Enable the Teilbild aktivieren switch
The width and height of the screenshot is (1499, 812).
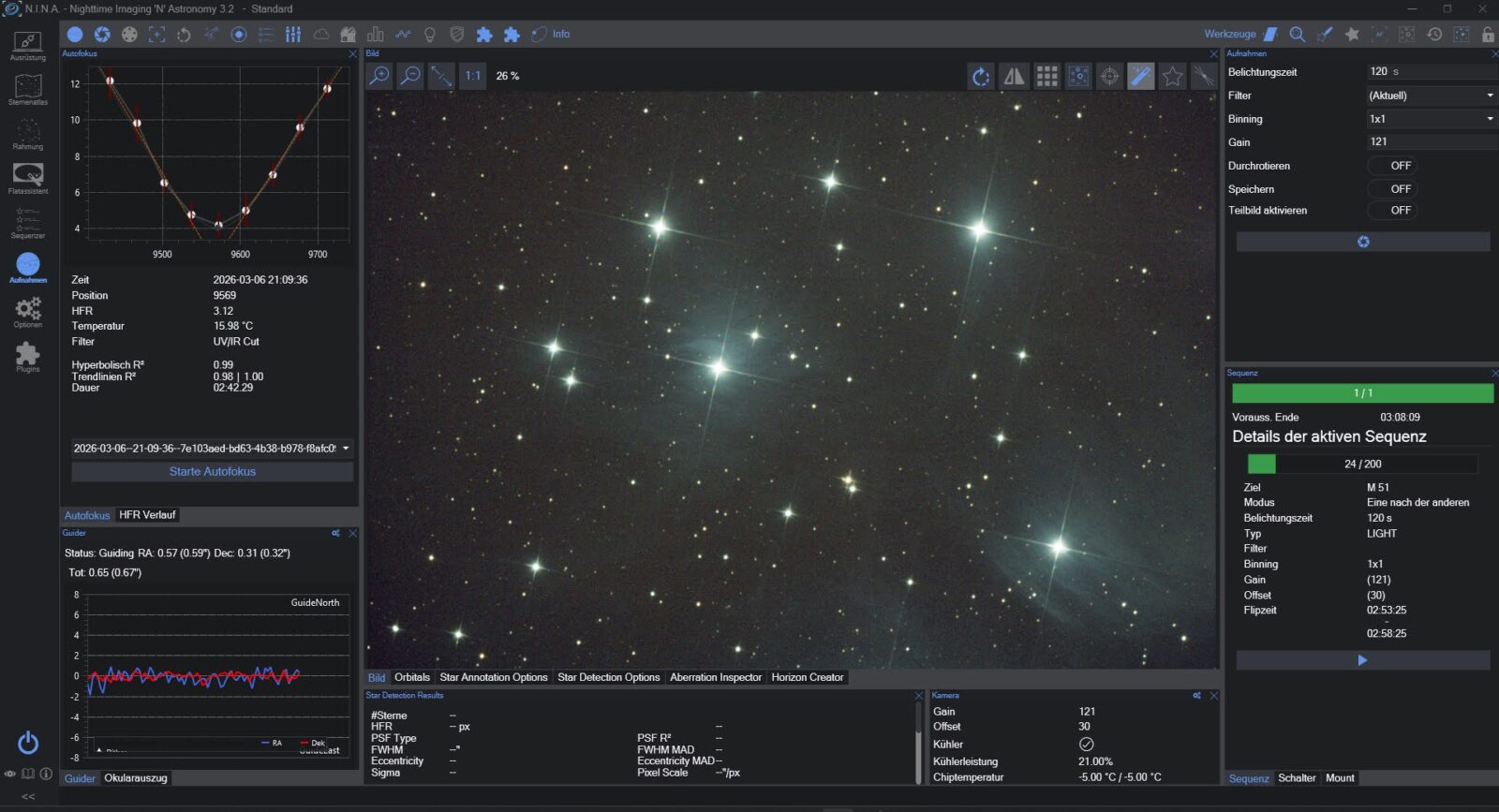tap(1392, 211)
